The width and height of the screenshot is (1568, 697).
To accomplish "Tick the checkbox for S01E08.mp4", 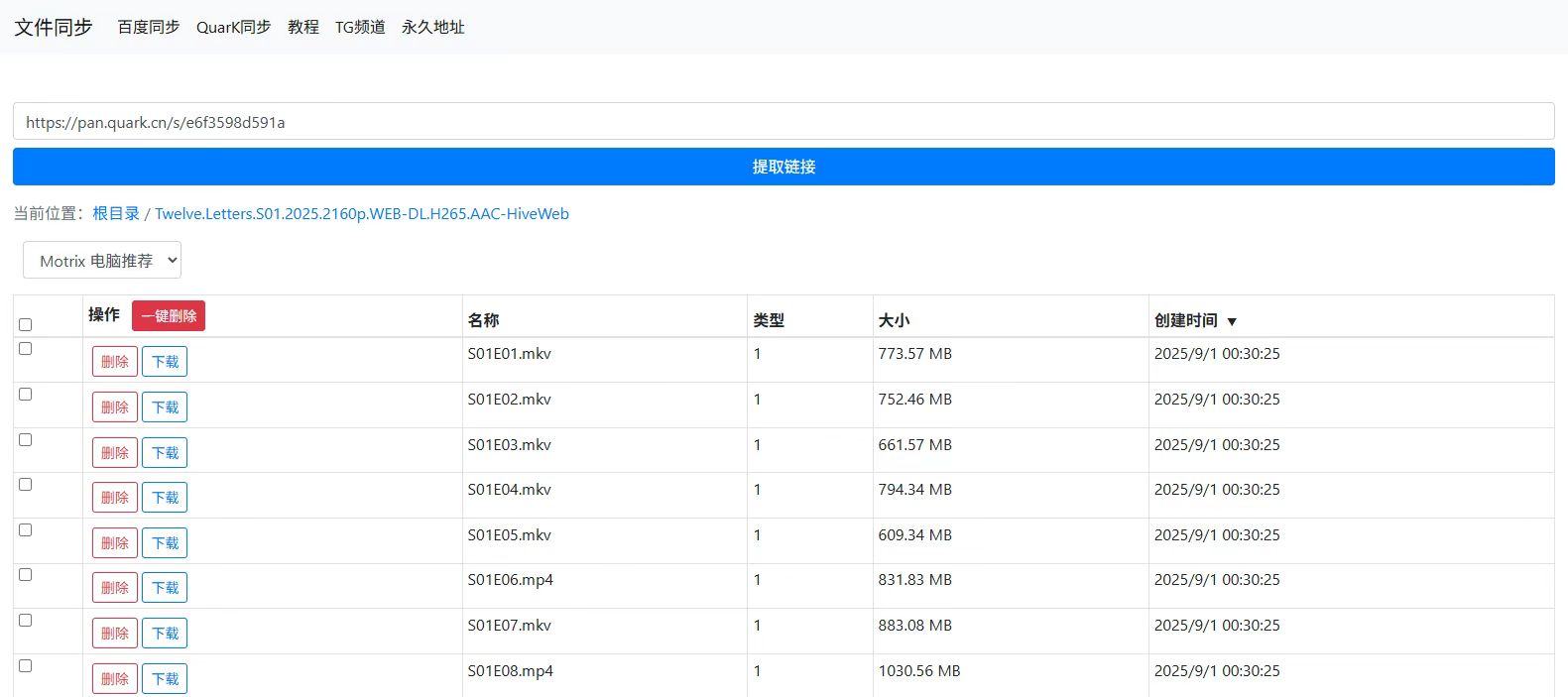I will 26,666.
